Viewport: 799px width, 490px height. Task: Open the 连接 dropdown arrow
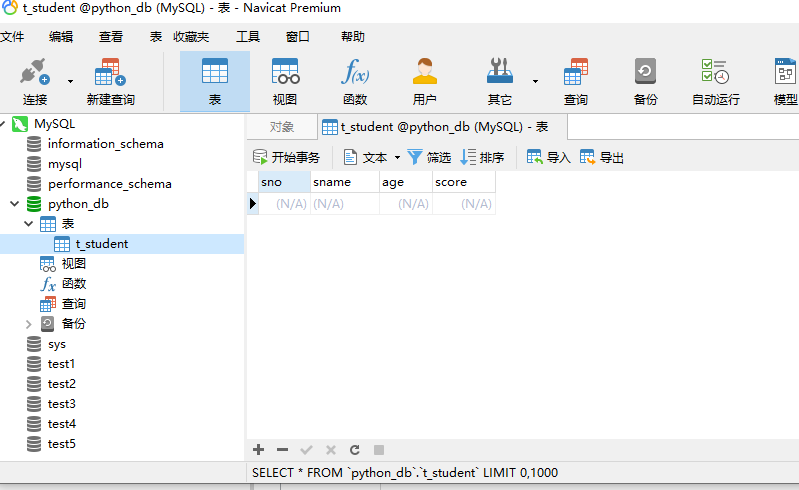(70, 81)
